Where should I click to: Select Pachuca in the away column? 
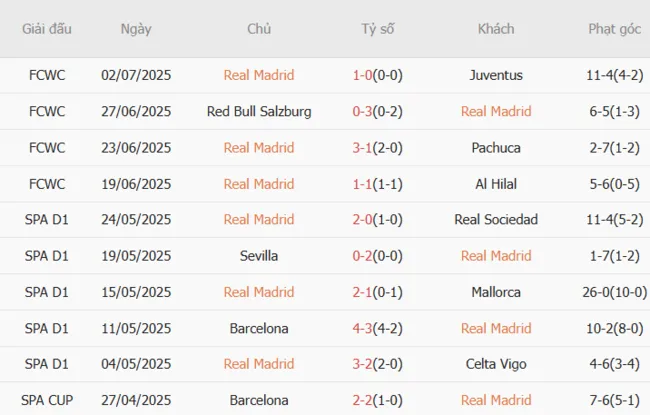pyautogui.click(x=496, y=147)
